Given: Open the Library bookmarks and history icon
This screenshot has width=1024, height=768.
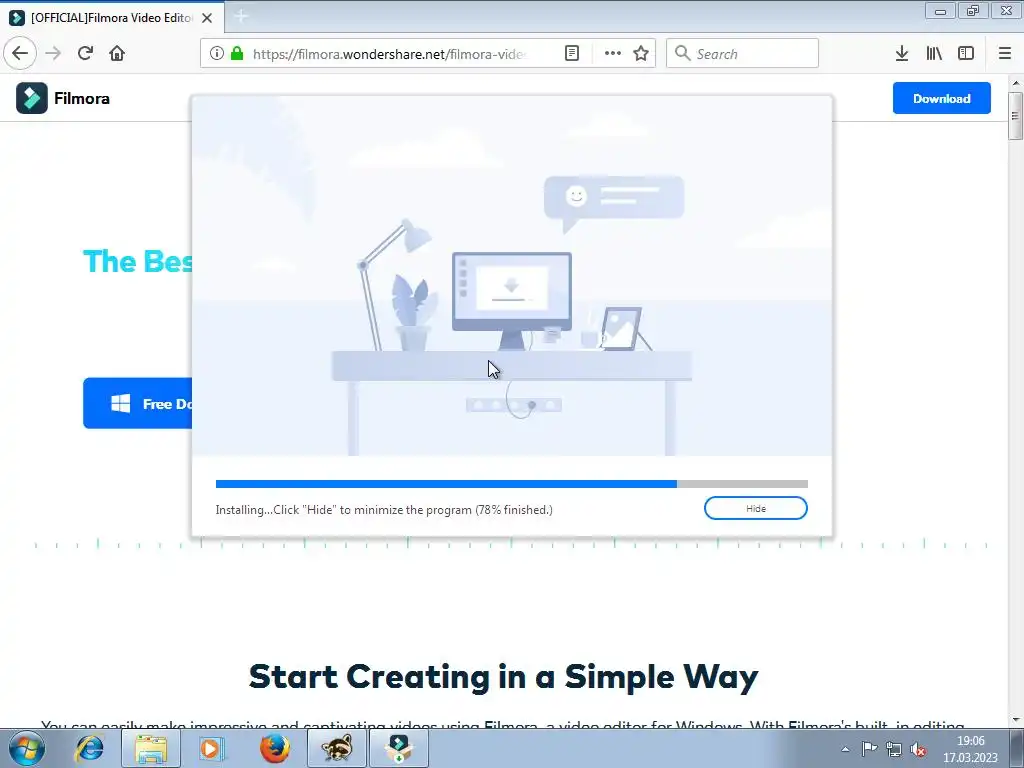Looking at the screenshot, I should tap(934, 53).
